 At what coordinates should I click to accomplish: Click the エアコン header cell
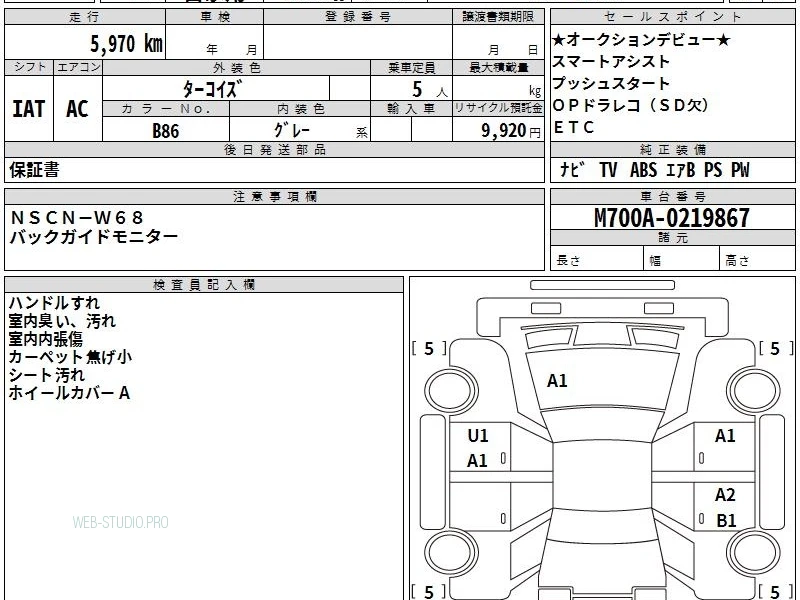(78, 67)
